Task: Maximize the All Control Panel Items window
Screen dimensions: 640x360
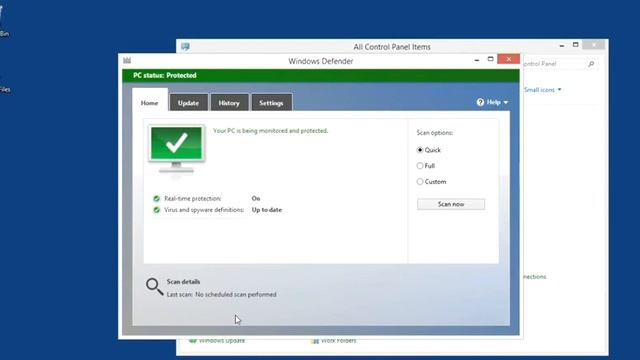Action: point(576,45)
